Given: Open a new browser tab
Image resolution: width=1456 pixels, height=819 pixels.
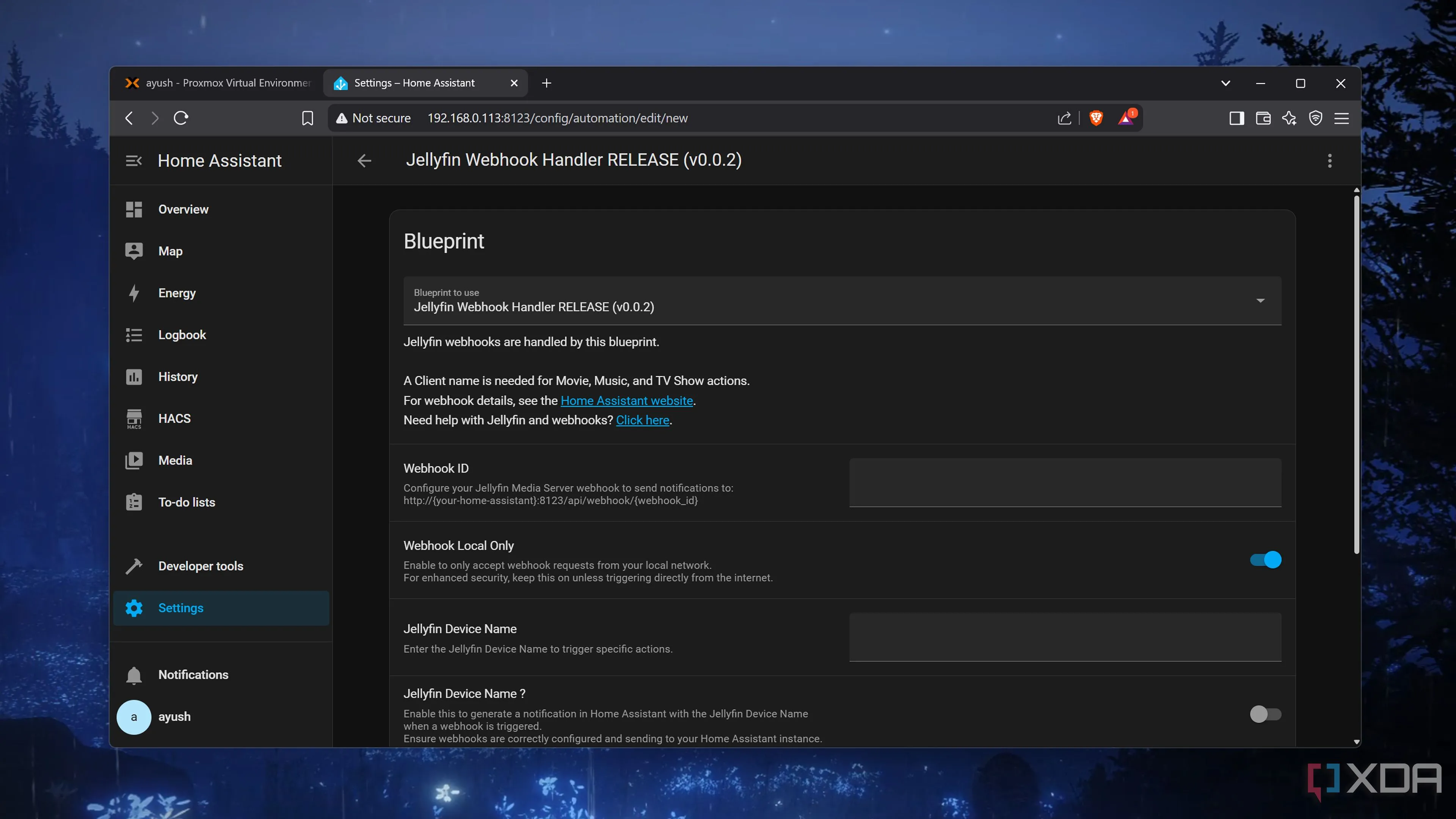Looking at the screenshot, I should point(546,83).
